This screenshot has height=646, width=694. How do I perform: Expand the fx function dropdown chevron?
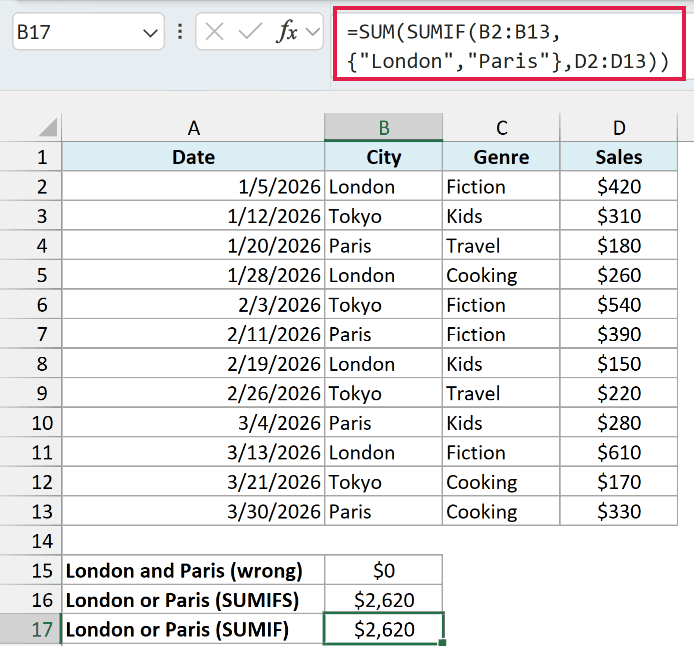(x=312, y=32)
